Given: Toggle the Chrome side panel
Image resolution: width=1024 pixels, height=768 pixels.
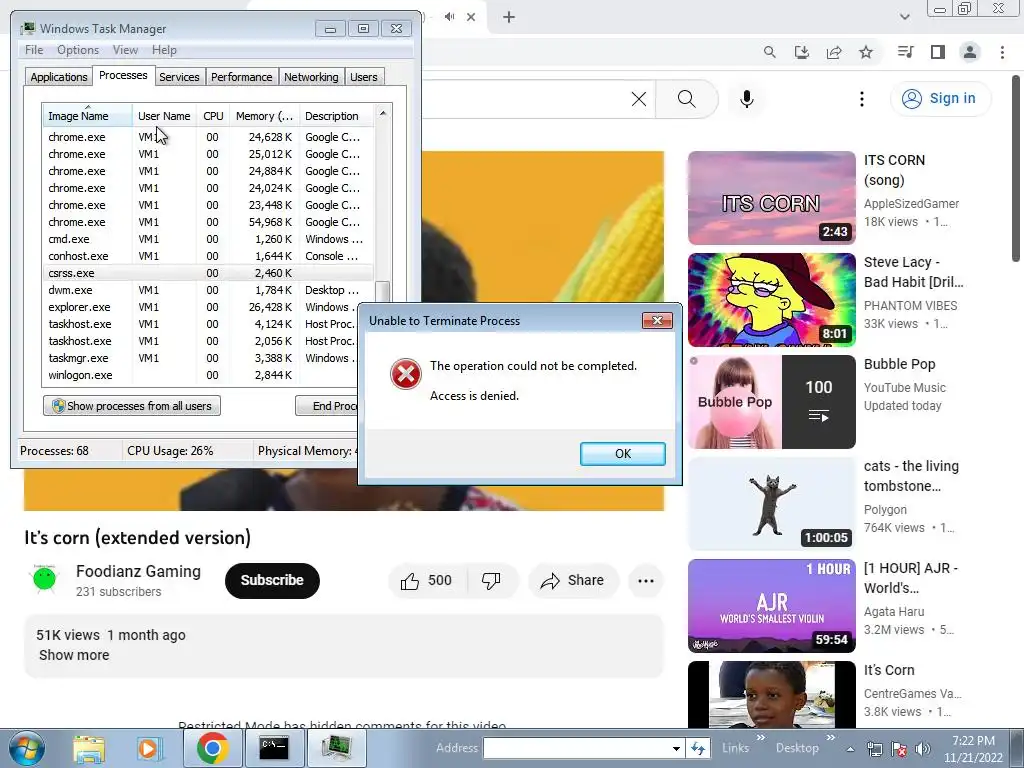Looking at the screenshot, I should (938, 52).
